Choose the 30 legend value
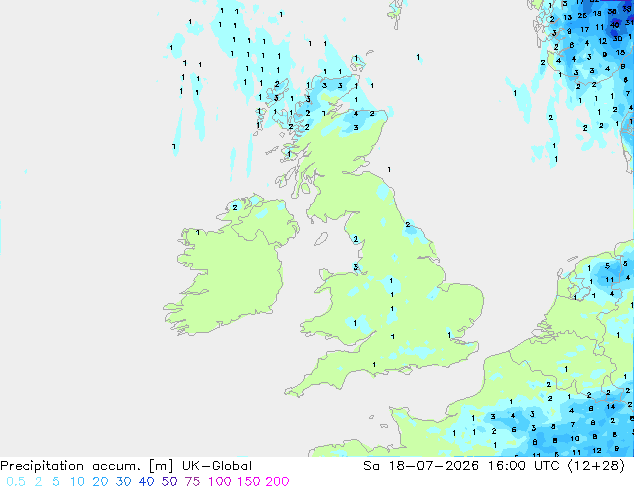 click(123, 482)
